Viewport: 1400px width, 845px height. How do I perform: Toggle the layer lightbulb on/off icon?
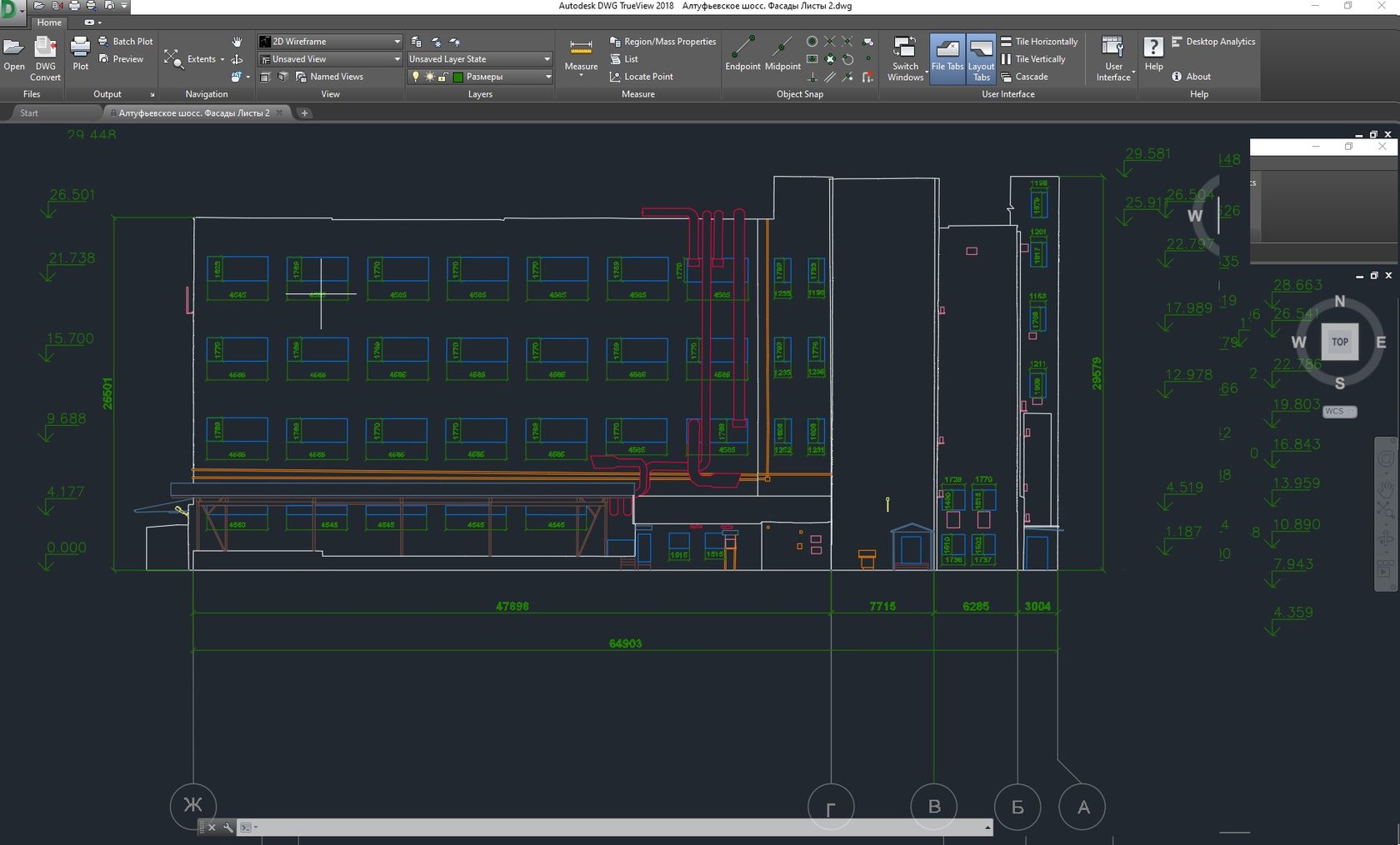(416, 77)
